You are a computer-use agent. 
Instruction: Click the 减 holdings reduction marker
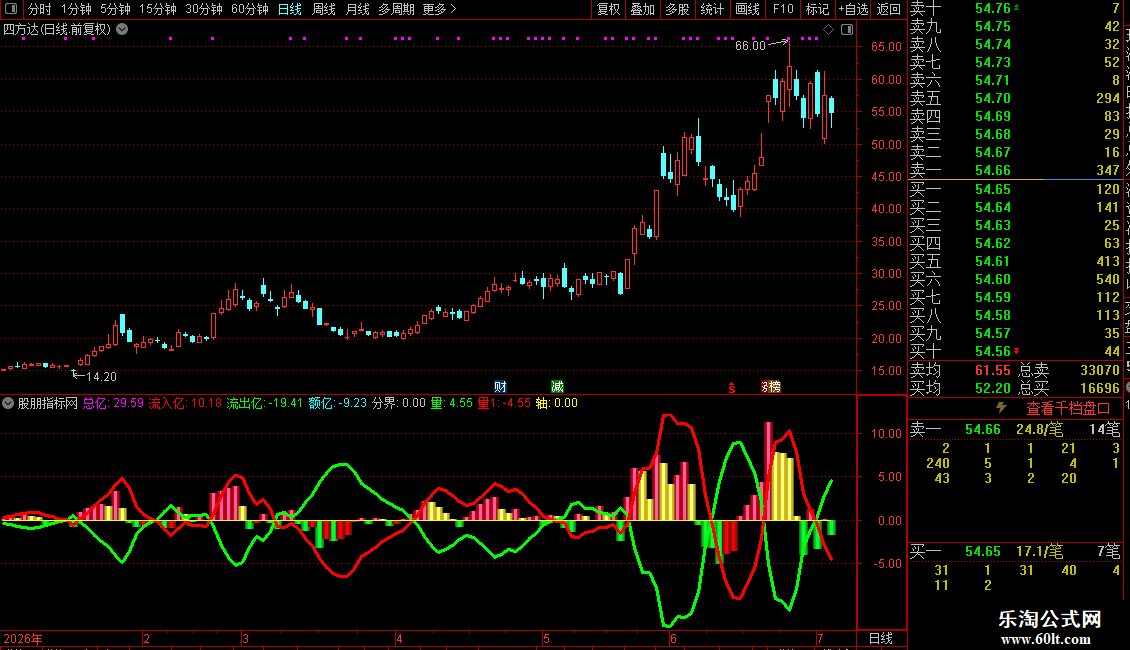[x=557, y=387]
